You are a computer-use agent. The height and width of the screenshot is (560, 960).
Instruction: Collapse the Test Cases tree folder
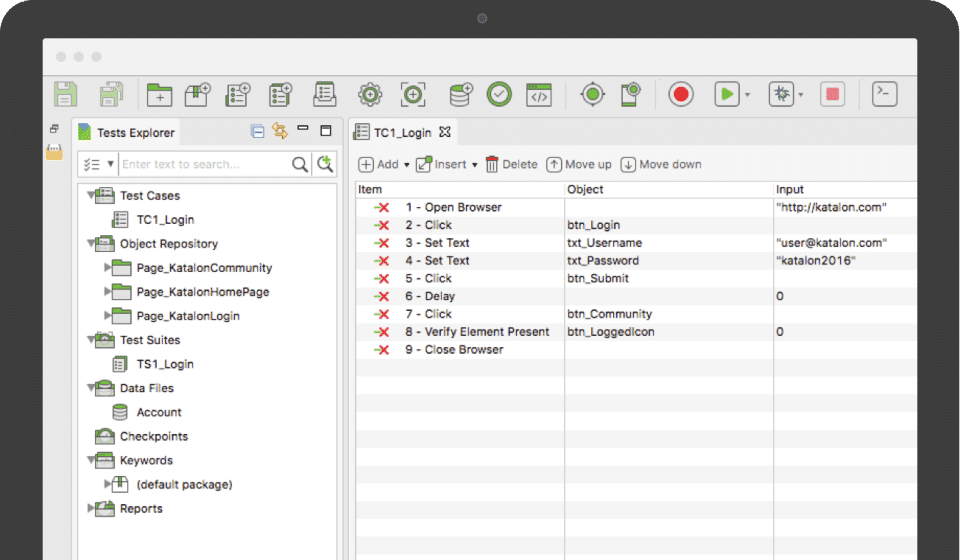[x=91, y=195]
